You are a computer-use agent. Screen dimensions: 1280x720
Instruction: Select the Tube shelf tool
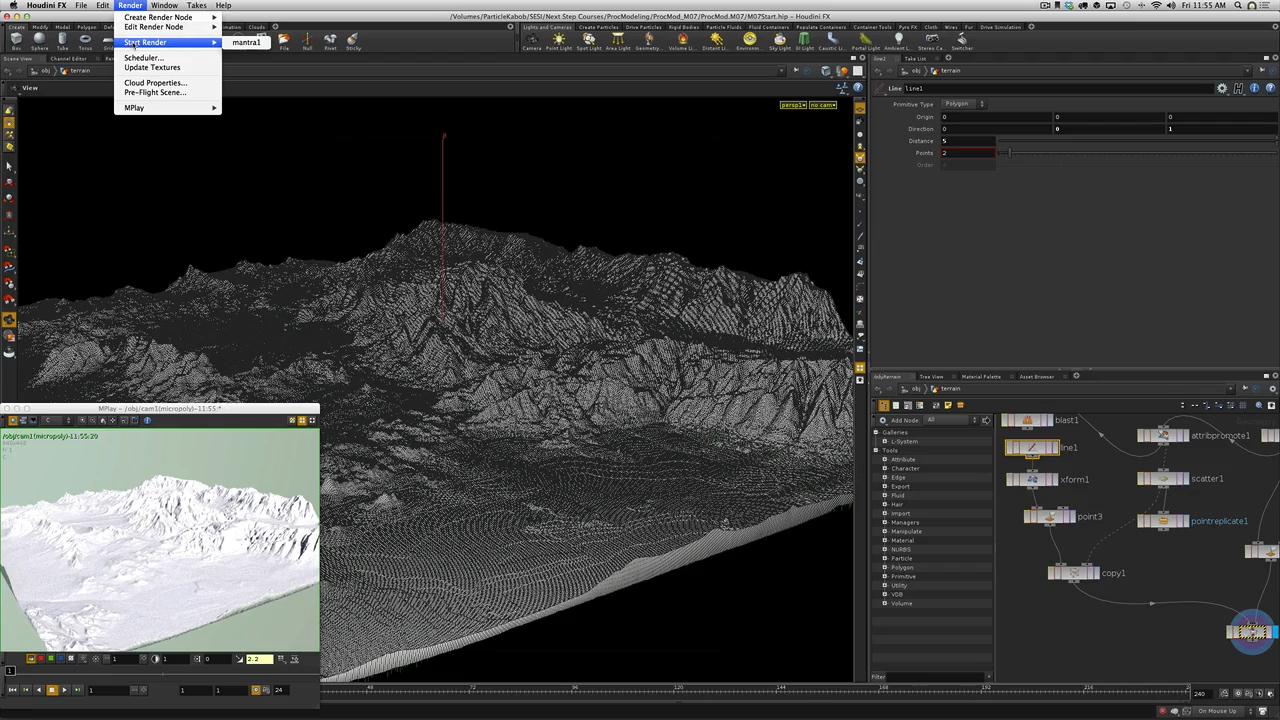[x=62, y=41]
